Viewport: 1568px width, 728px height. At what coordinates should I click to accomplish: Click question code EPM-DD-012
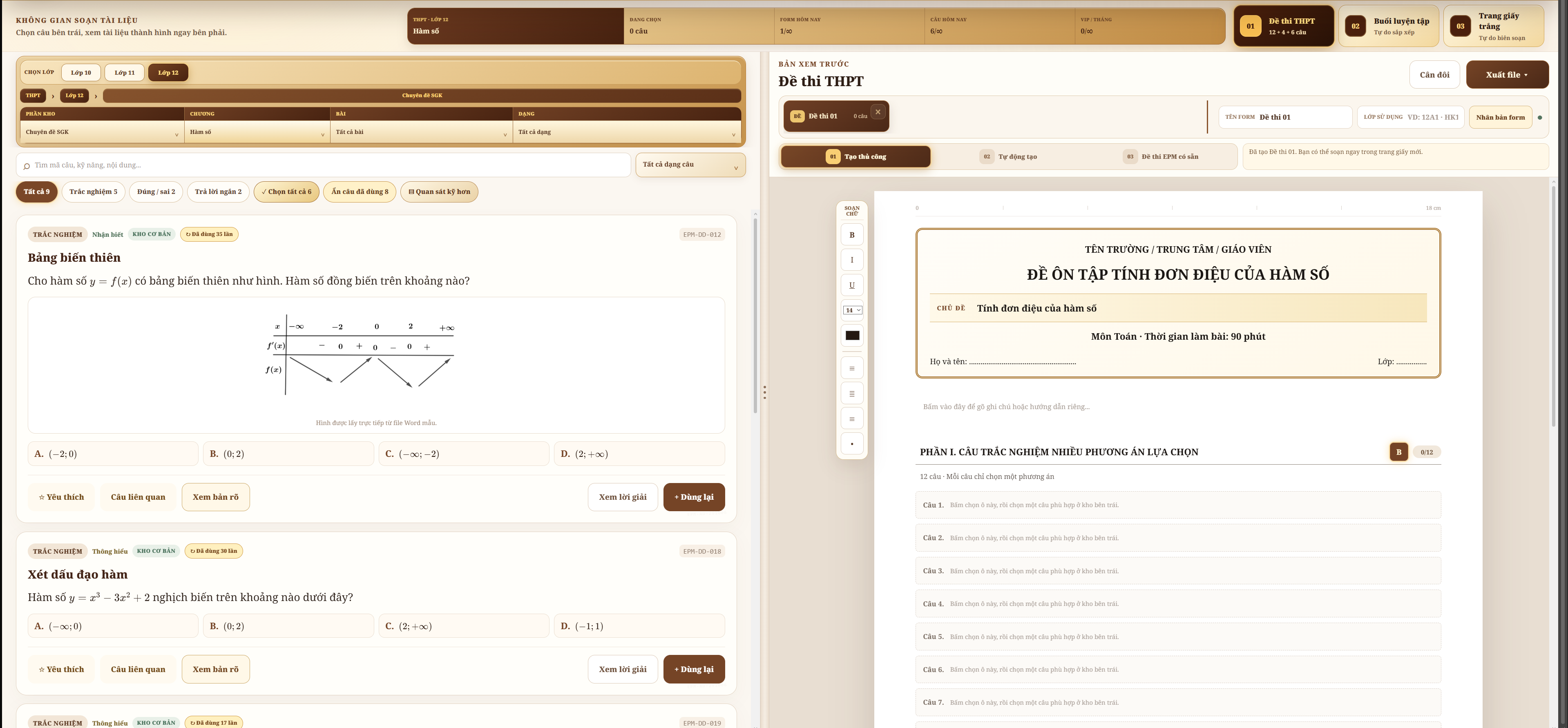pos(702,235)
